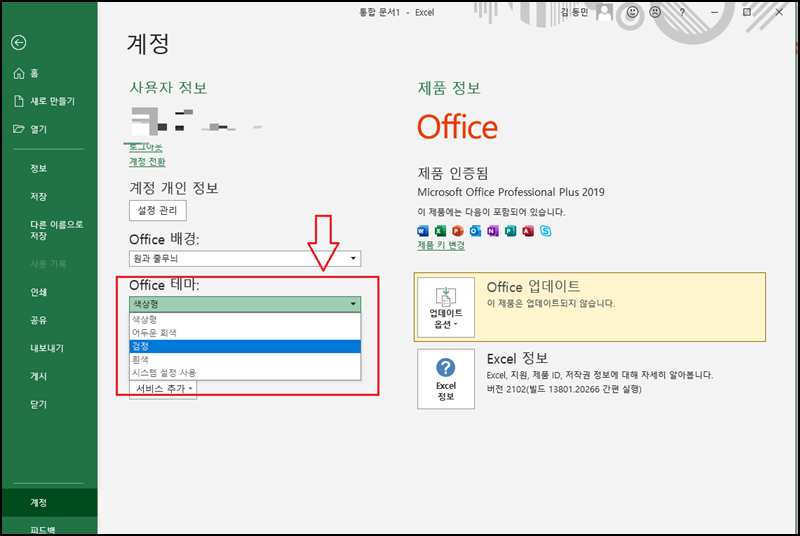
Task: Click the Skype product icon
Action: click(x=545, y=231)
